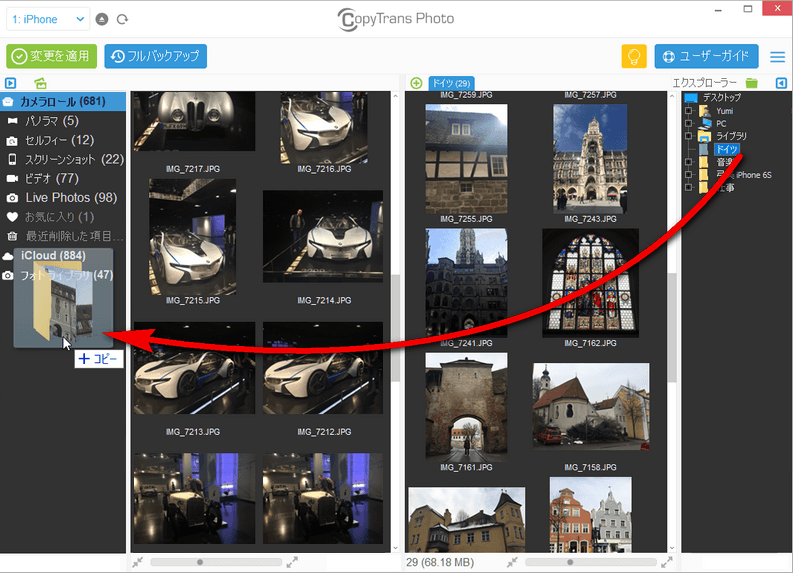Toggle the right explorer panel icon
The height and width of the screenshot is (573, 793).
781,83
